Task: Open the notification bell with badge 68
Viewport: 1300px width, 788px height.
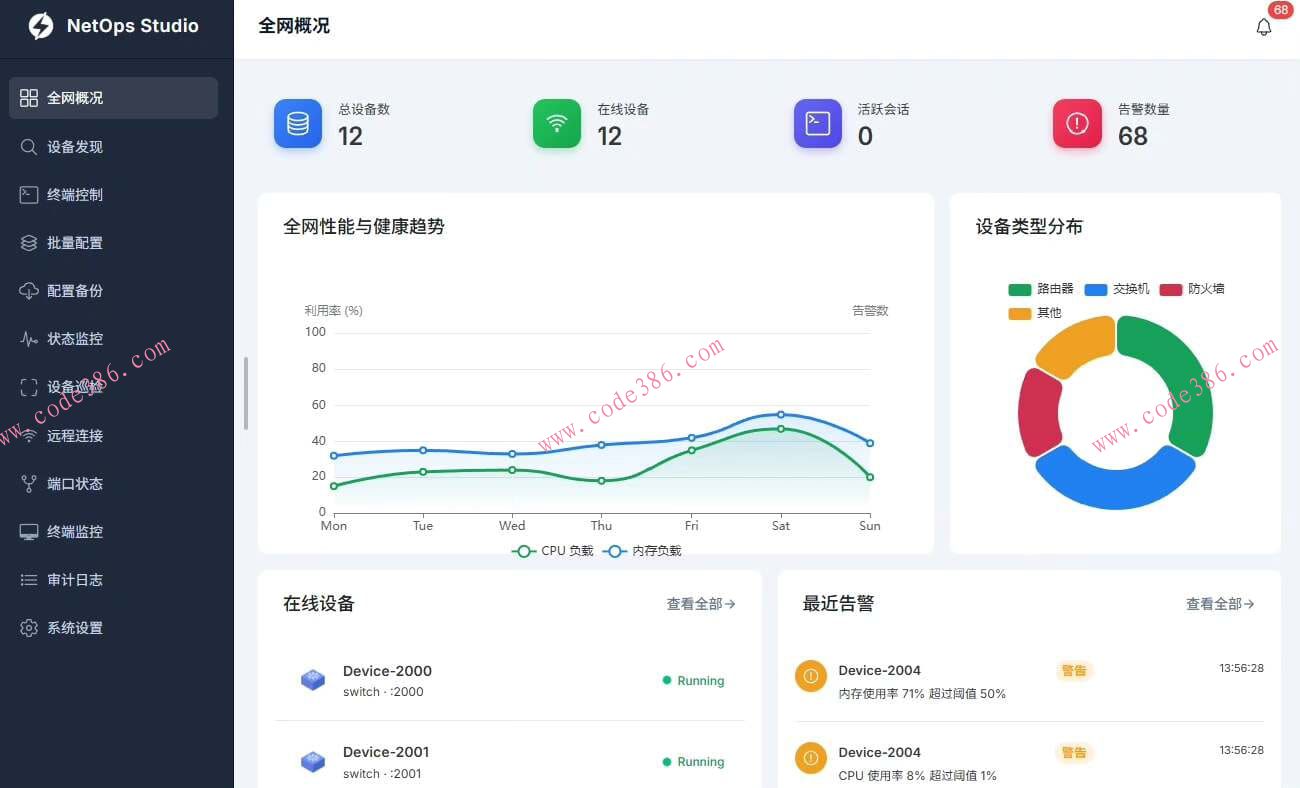Action: (1264, 27)
